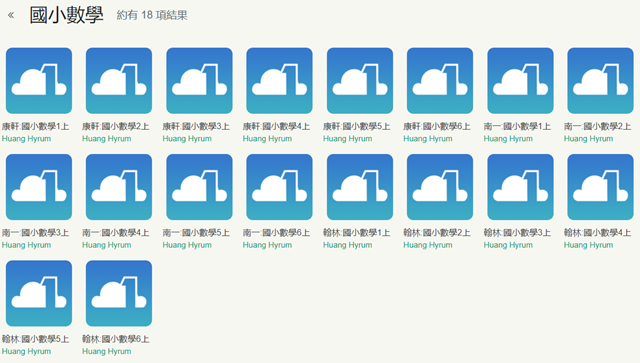
Task: Open author Huang Hyrum under 南一:國小數學2上
Action: tap(589, 139)
